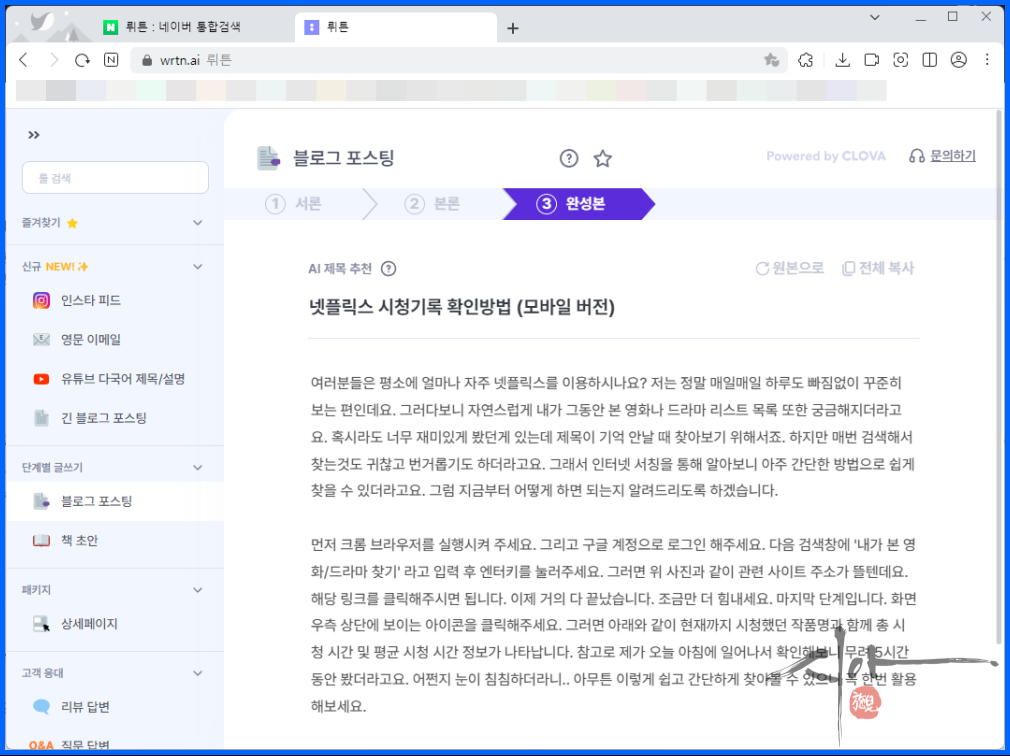The image size is (1010, 756).
Task: Collapse the 패키지 section chevron
Action: [x=198, y=590]
